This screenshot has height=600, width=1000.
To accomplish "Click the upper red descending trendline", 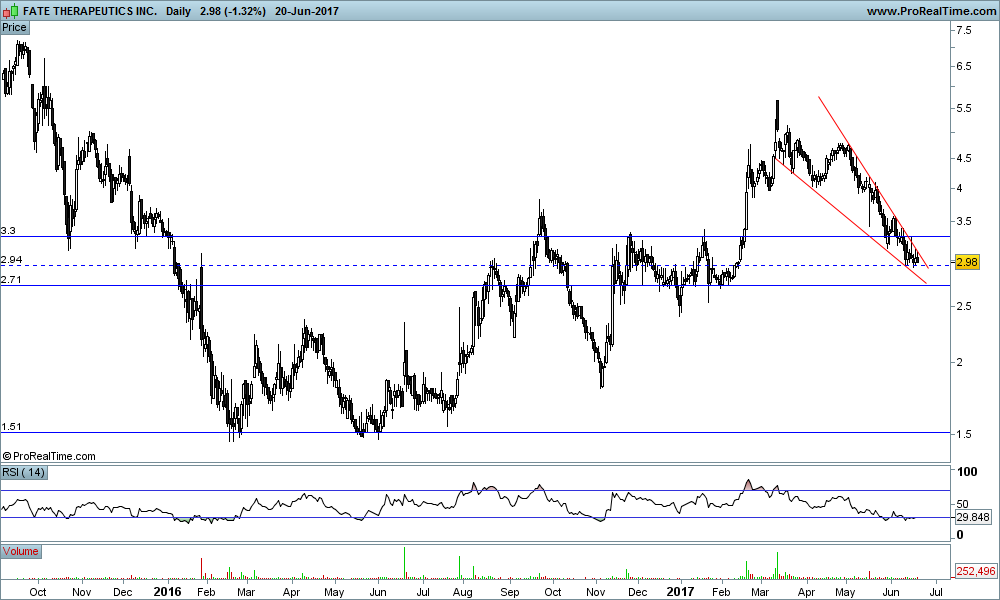I will click(x=874, y=183).
